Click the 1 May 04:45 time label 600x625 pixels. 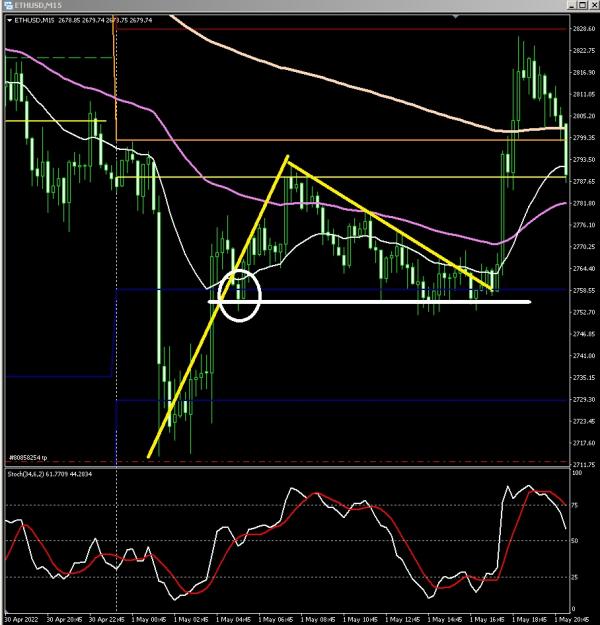coord(233,620)
